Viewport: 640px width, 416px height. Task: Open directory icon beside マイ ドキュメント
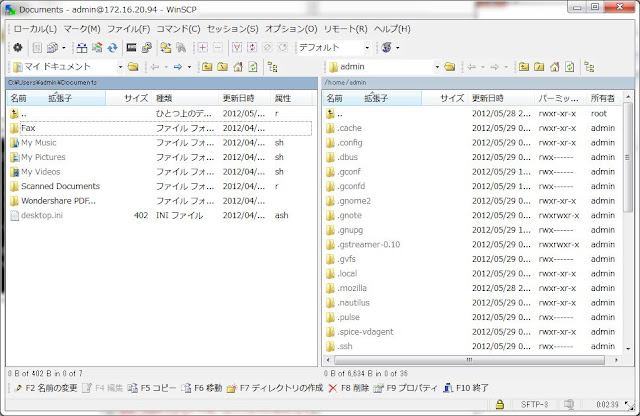coord(133,67)
